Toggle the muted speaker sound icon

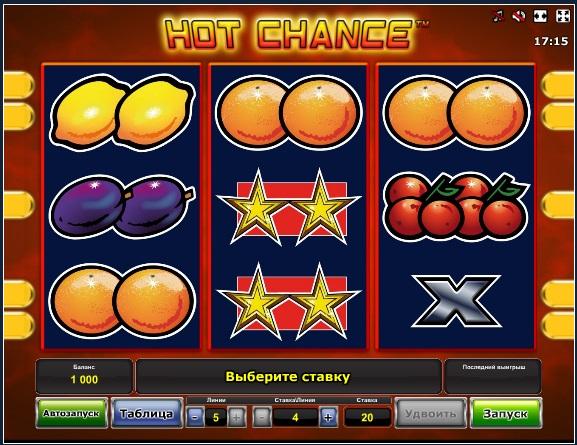(x=519, y=16)
